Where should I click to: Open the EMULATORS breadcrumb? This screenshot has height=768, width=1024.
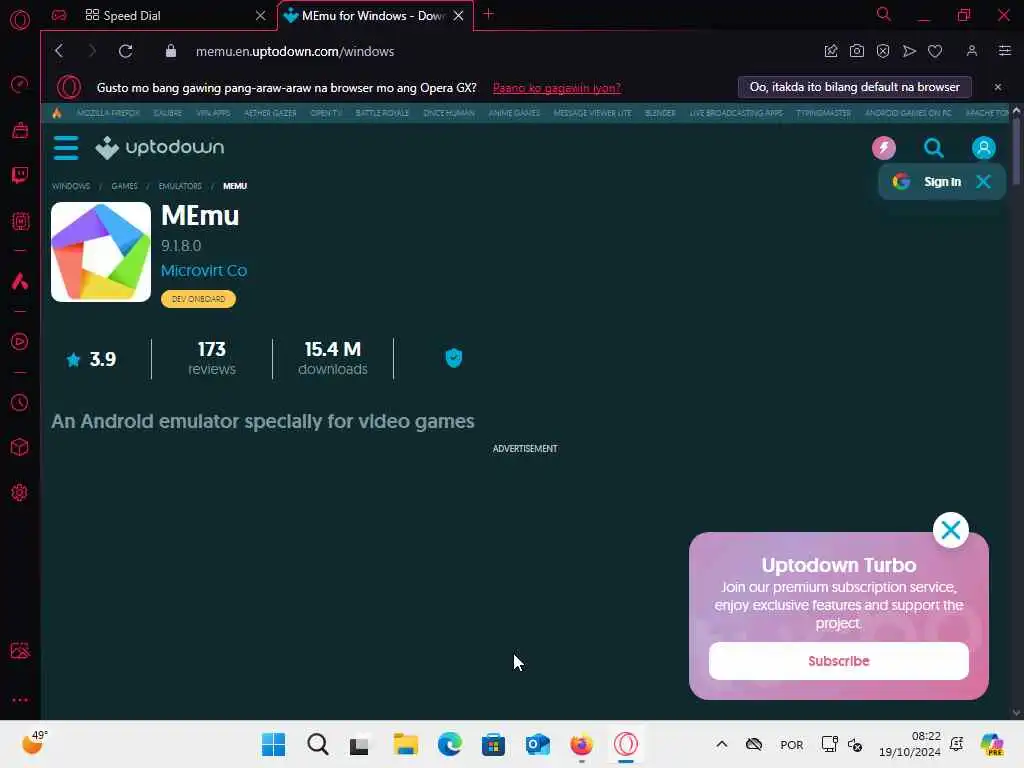tap(180, 186)
